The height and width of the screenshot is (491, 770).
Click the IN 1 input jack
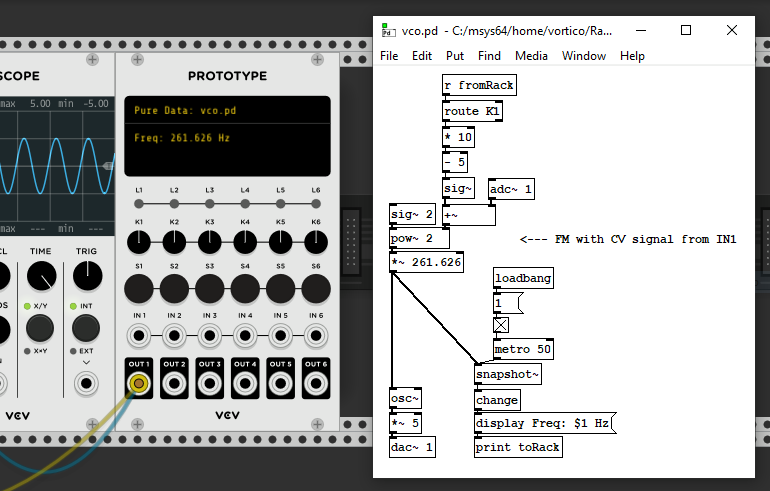139,335
